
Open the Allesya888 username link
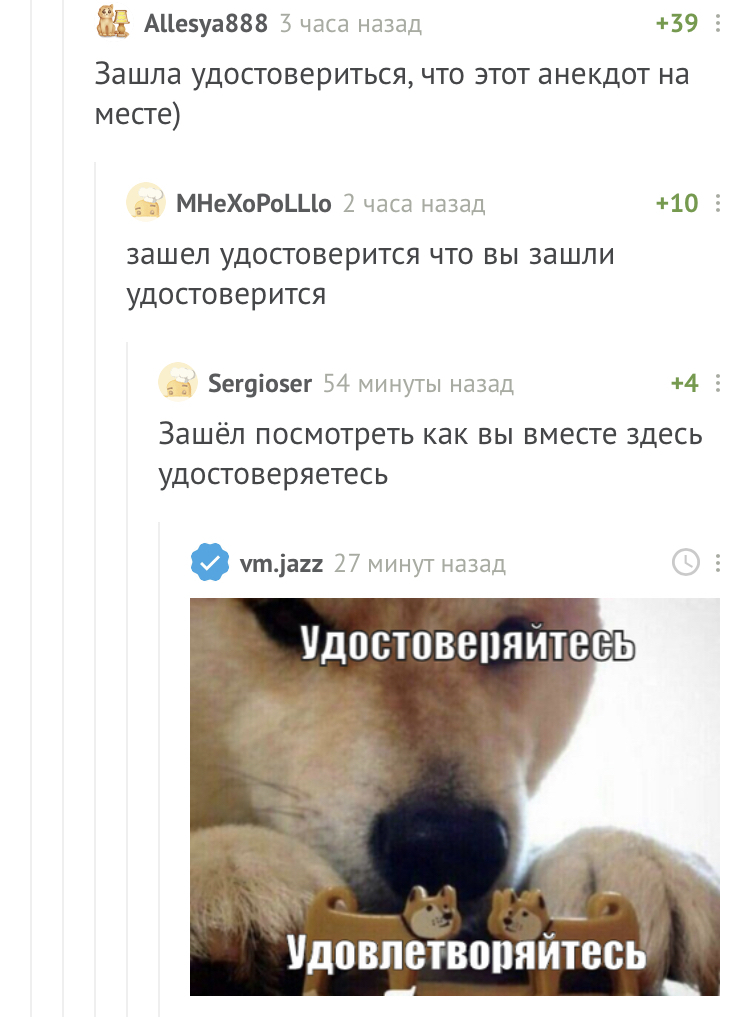206,23
